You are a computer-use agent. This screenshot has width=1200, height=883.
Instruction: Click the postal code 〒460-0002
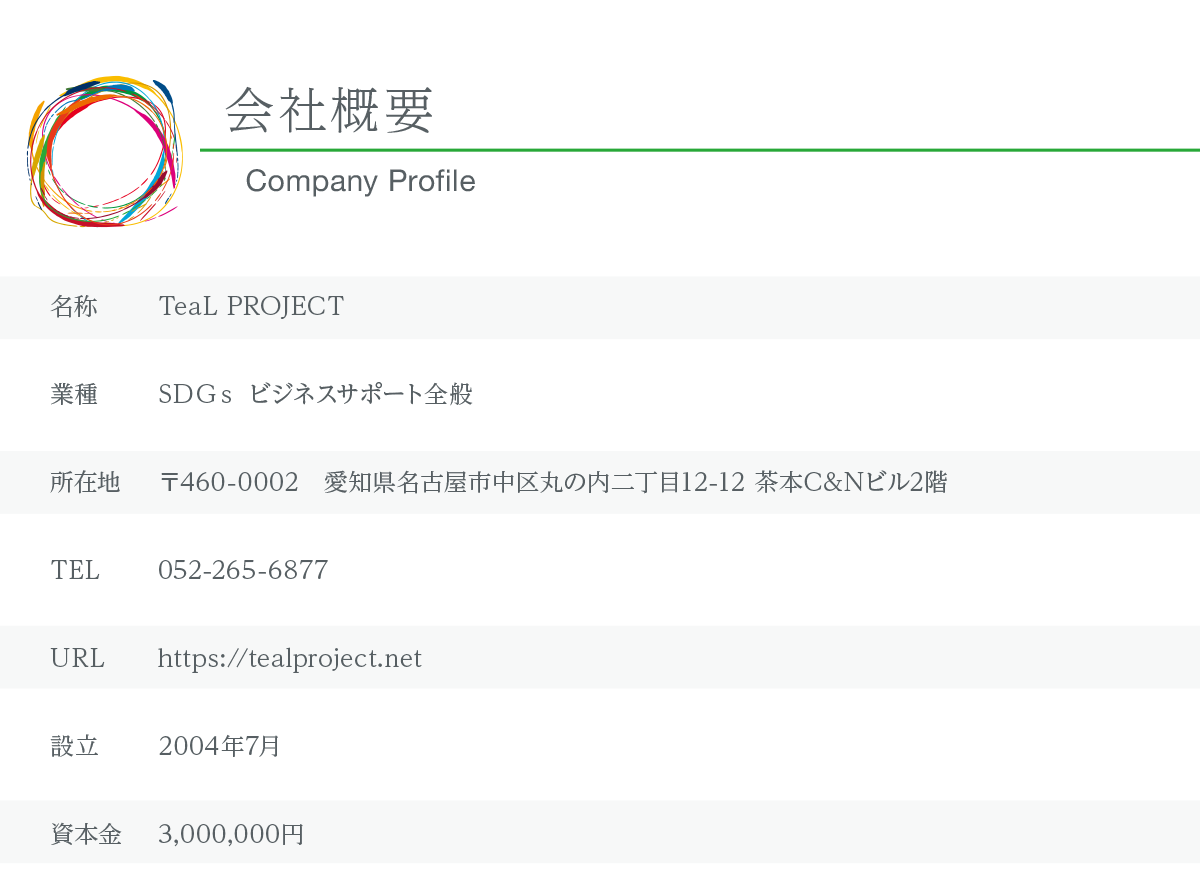pyautogui.click(x=229, y=483)
